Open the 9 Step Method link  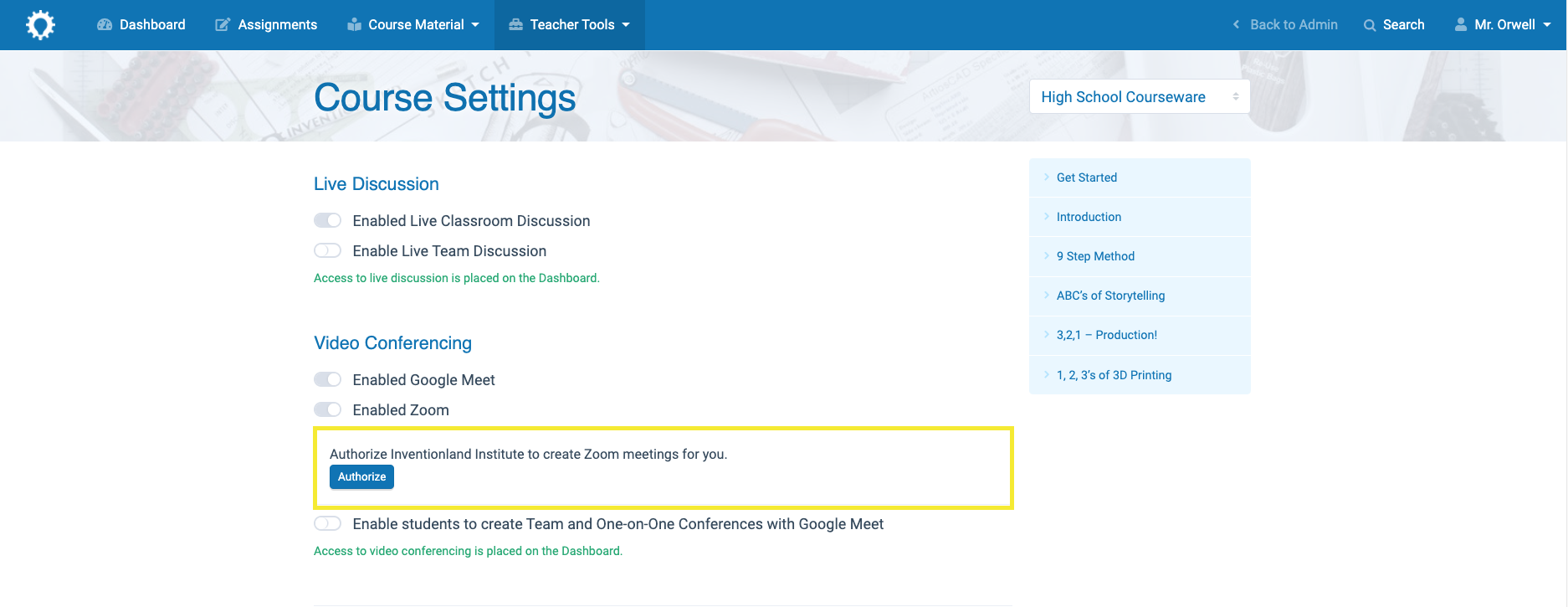coord(1095,256)
